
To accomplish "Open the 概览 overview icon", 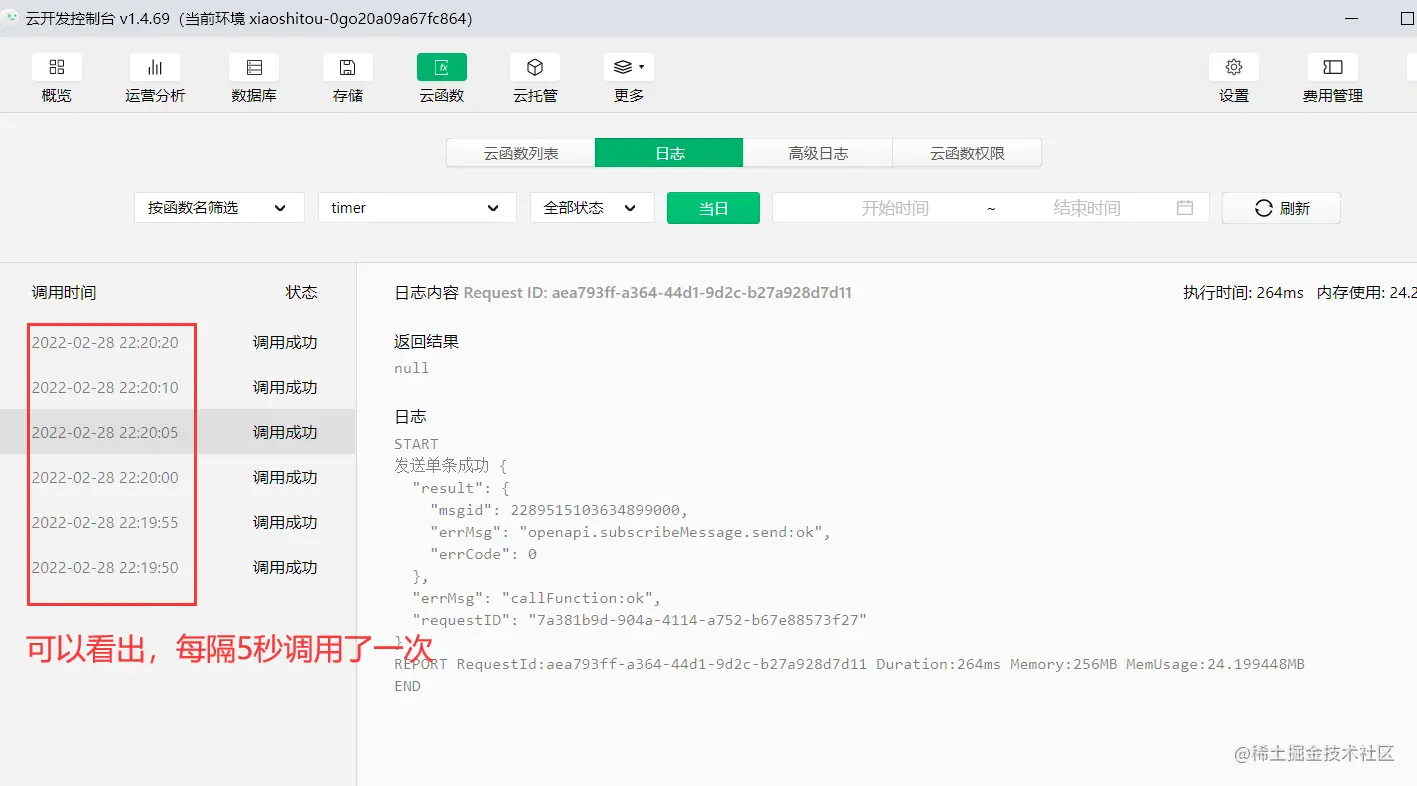I will pos(57,67).
